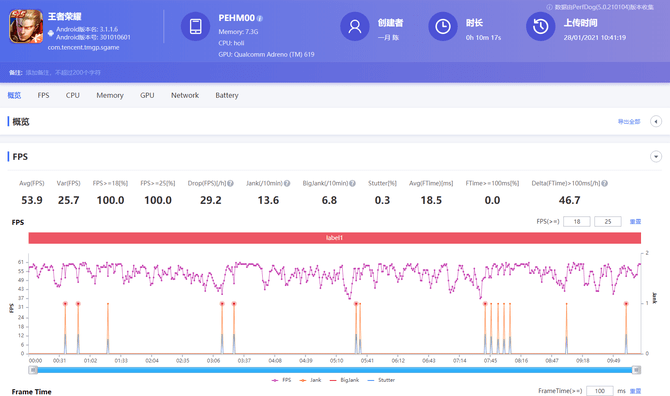Screen dimensions: 670x396
Task: Click FrameTime threshold reset link
Action: (635, 391)
